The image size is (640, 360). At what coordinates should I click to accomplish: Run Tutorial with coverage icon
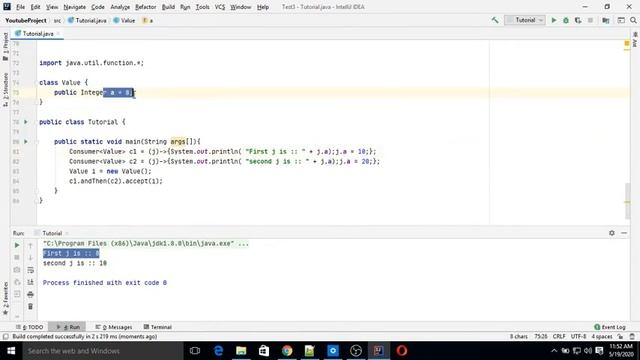pyautogui.click(x=578, y=20)
